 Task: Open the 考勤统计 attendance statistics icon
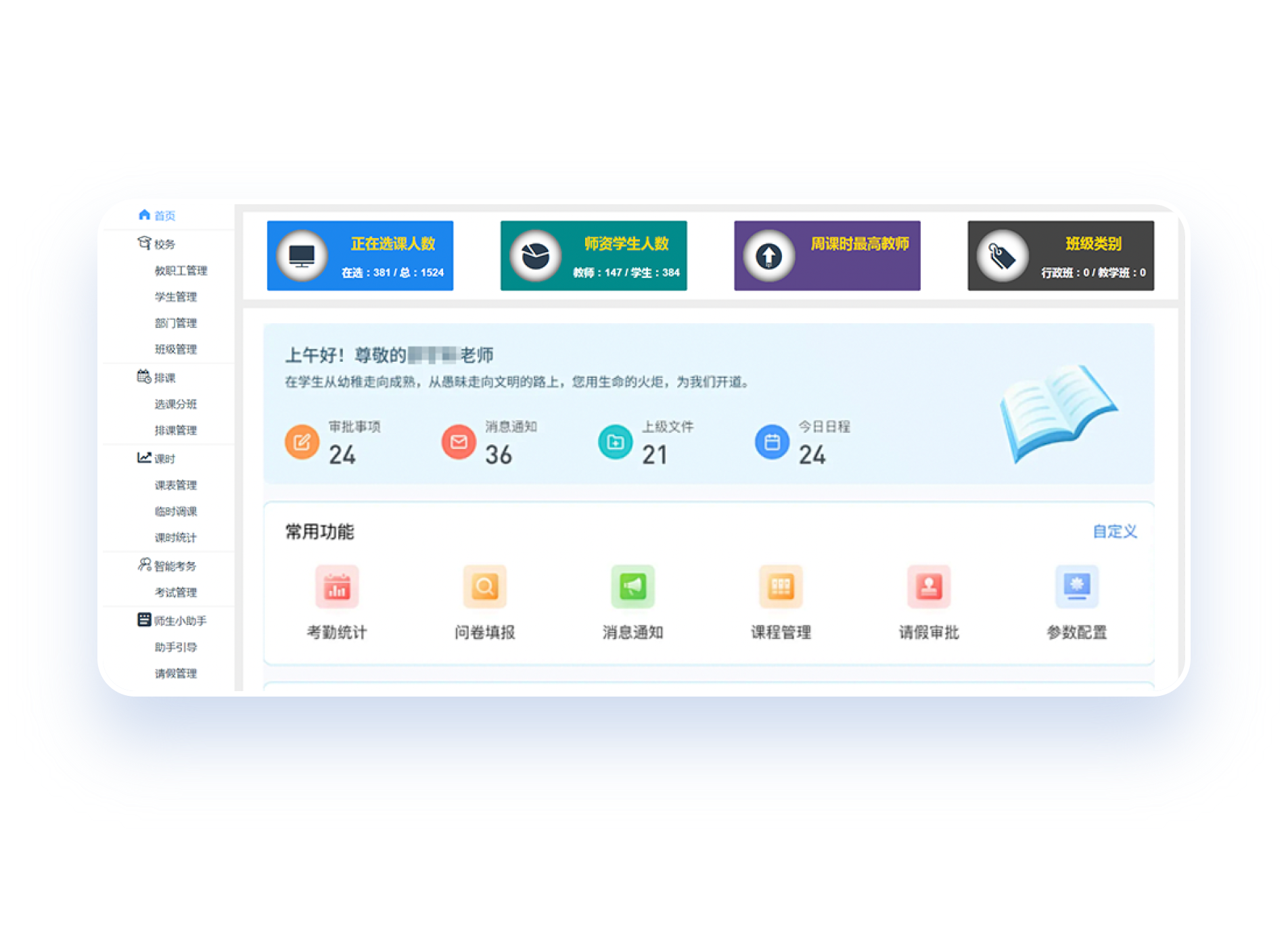coord(337,587)
